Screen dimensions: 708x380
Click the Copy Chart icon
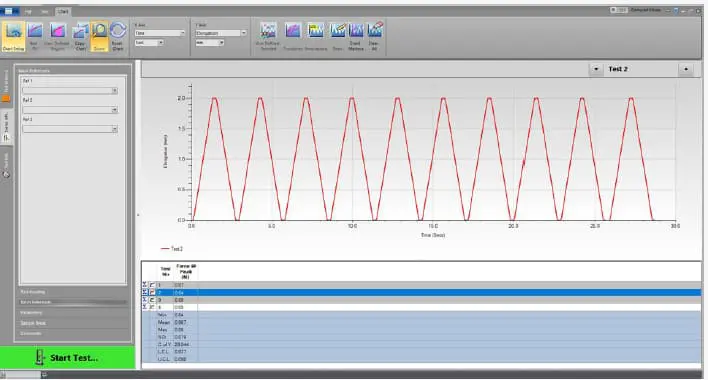[80, 36]
